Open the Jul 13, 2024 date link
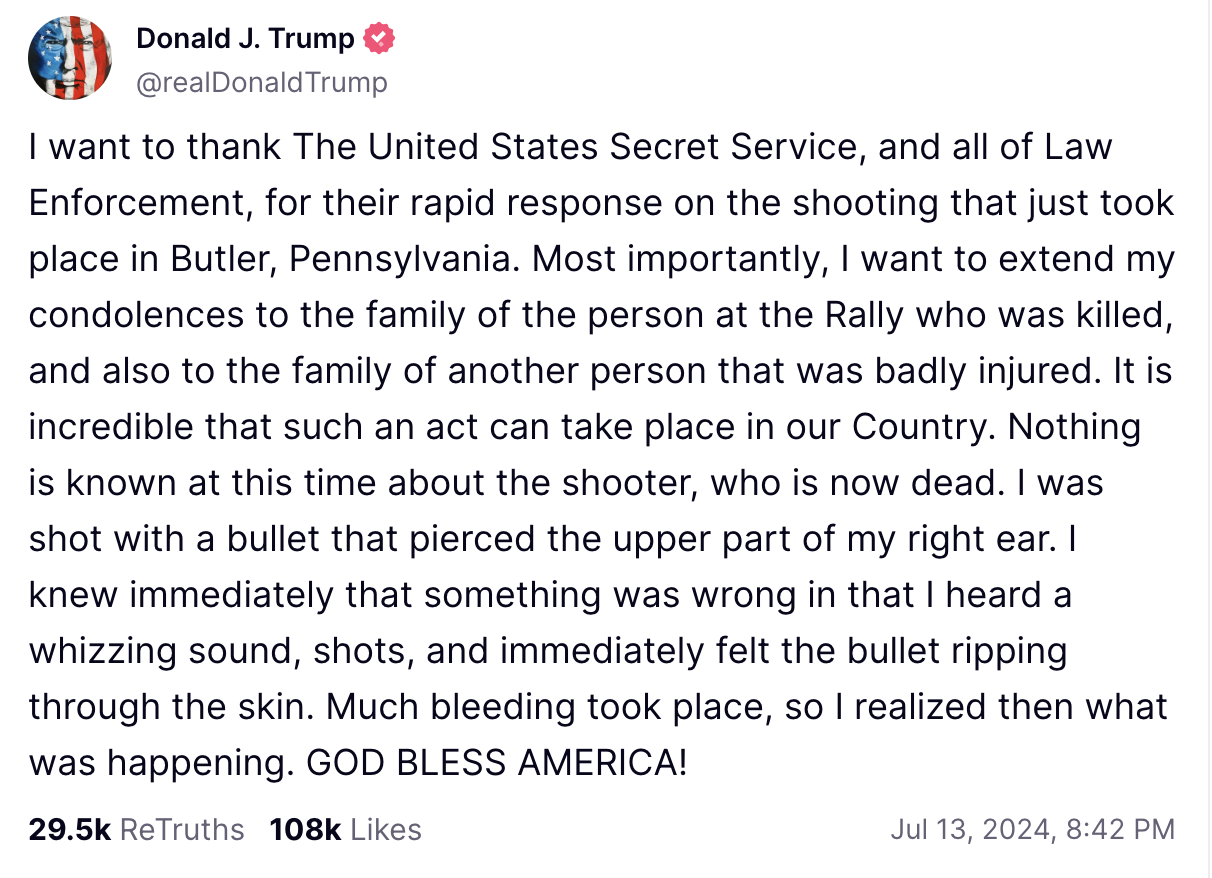The width and height of the screenshot is (1212, 878). point(972,829)
